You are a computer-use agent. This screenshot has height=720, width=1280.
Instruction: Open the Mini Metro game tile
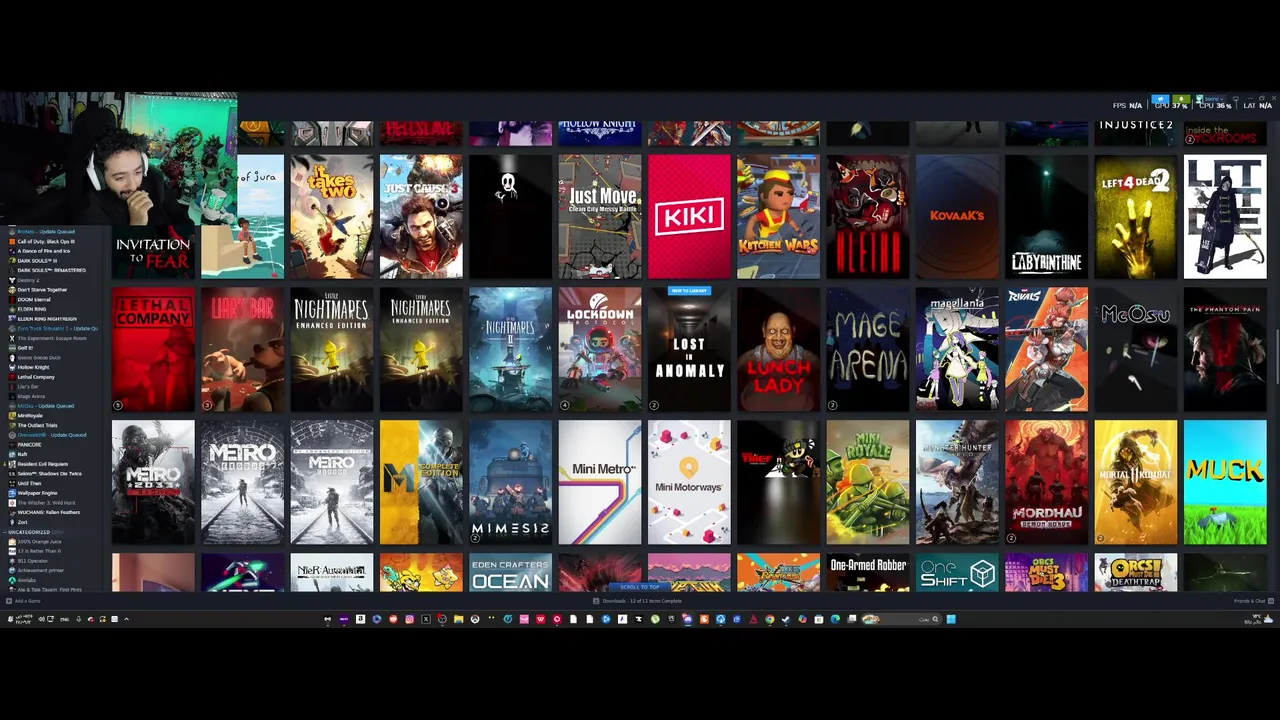[600, 482]
